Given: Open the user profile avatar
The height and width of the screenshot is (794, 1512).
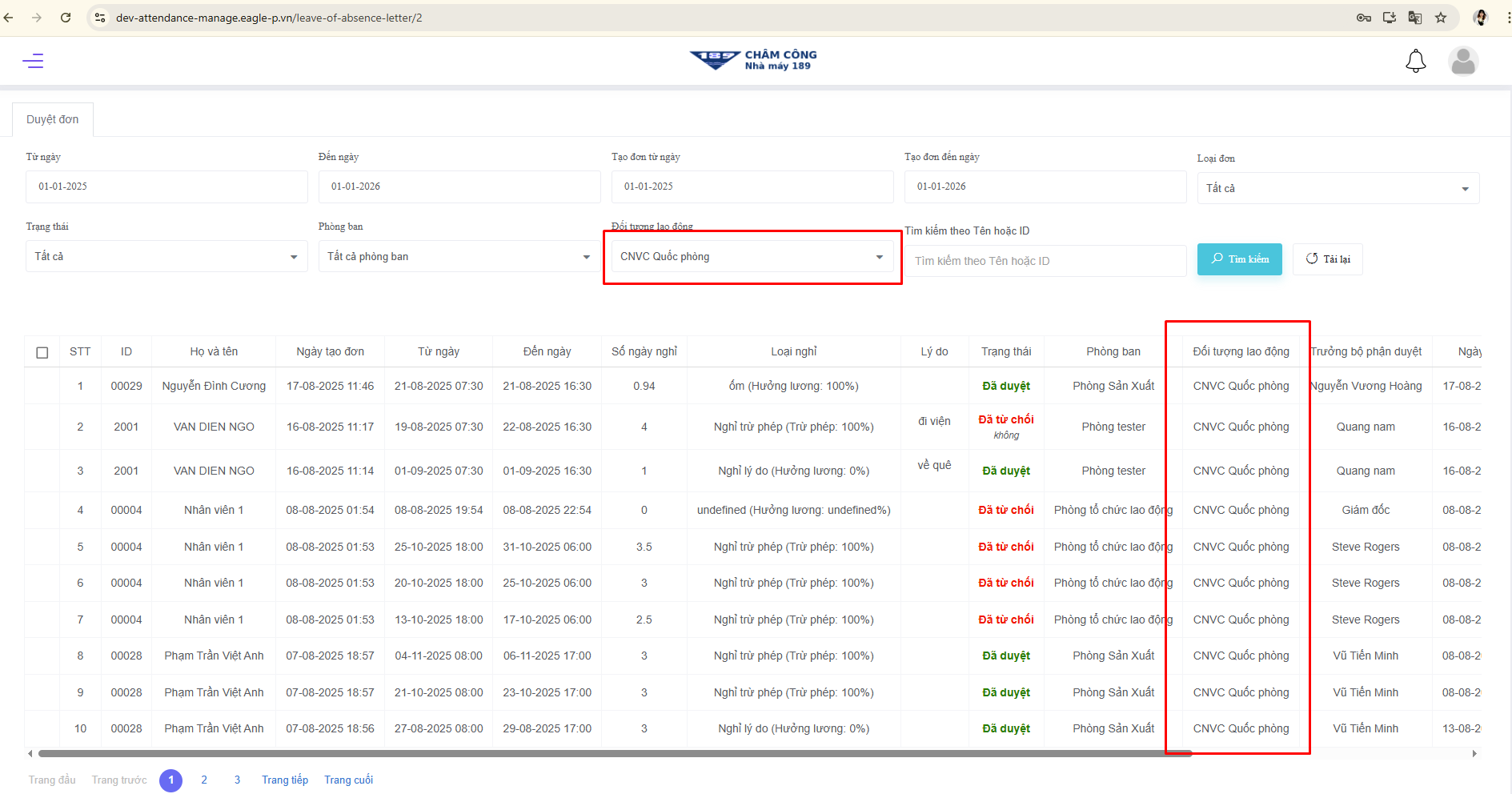Looking at the screenshot, I should tap(1462, 61).
